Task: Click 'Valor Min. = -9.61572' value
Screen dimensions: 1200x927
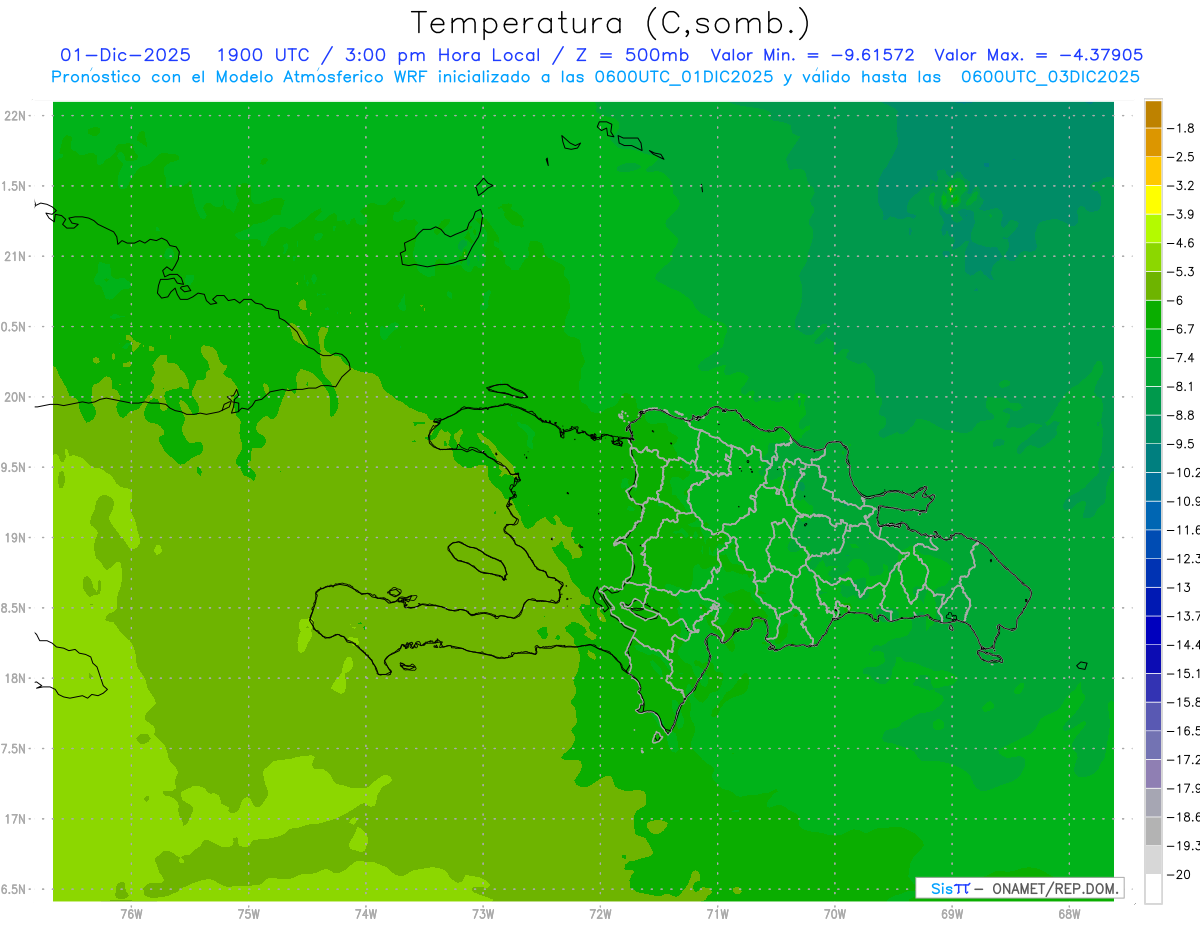Action: coord(812,56)
